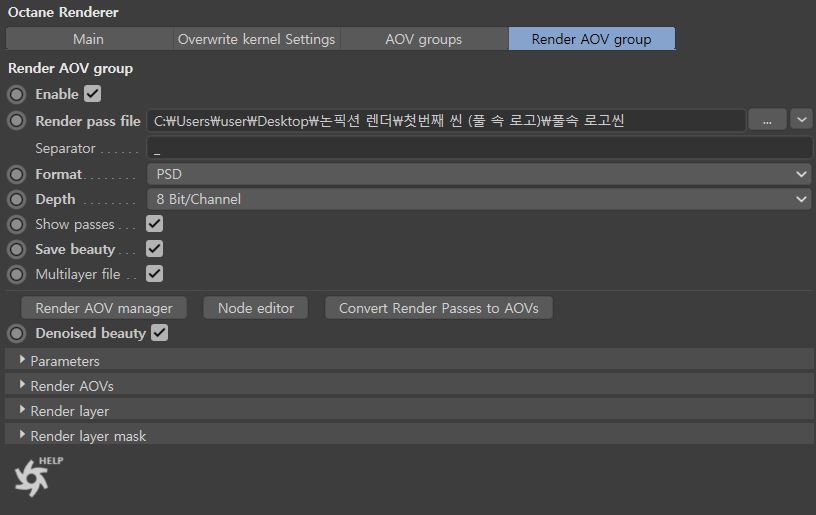Click the Render AOV group section heading
The image size is (816, 515).
(70, 68)
